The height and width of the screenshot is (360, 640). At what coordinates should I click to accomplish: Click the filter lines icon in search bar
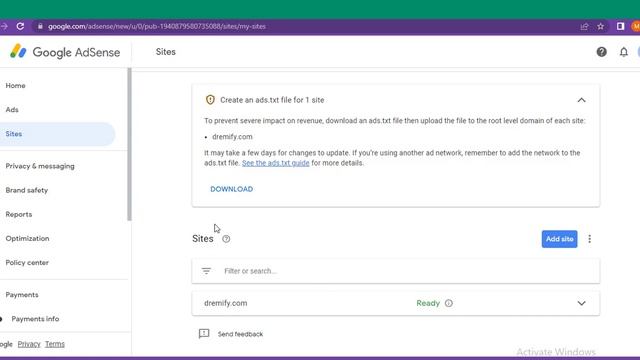pos(206,271)
